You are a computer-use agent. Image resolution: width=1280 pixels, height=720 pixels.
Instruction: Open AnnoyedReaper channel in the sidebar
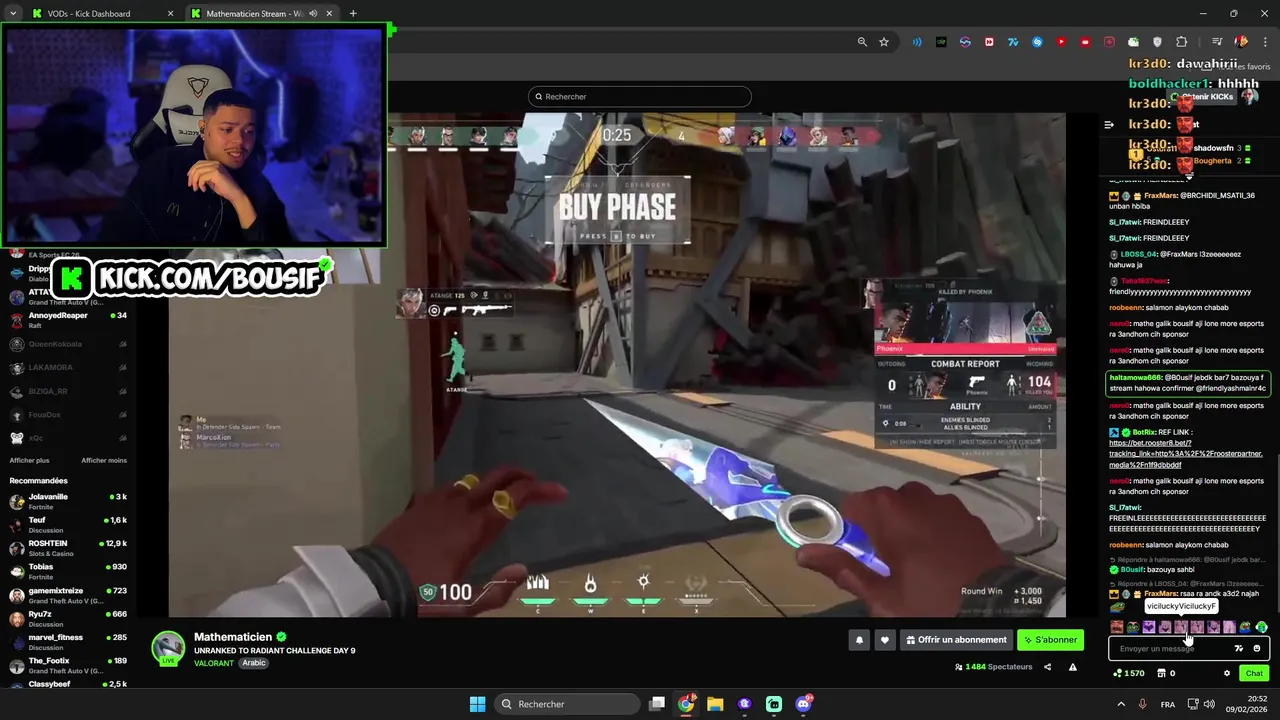tap(68, 320)
